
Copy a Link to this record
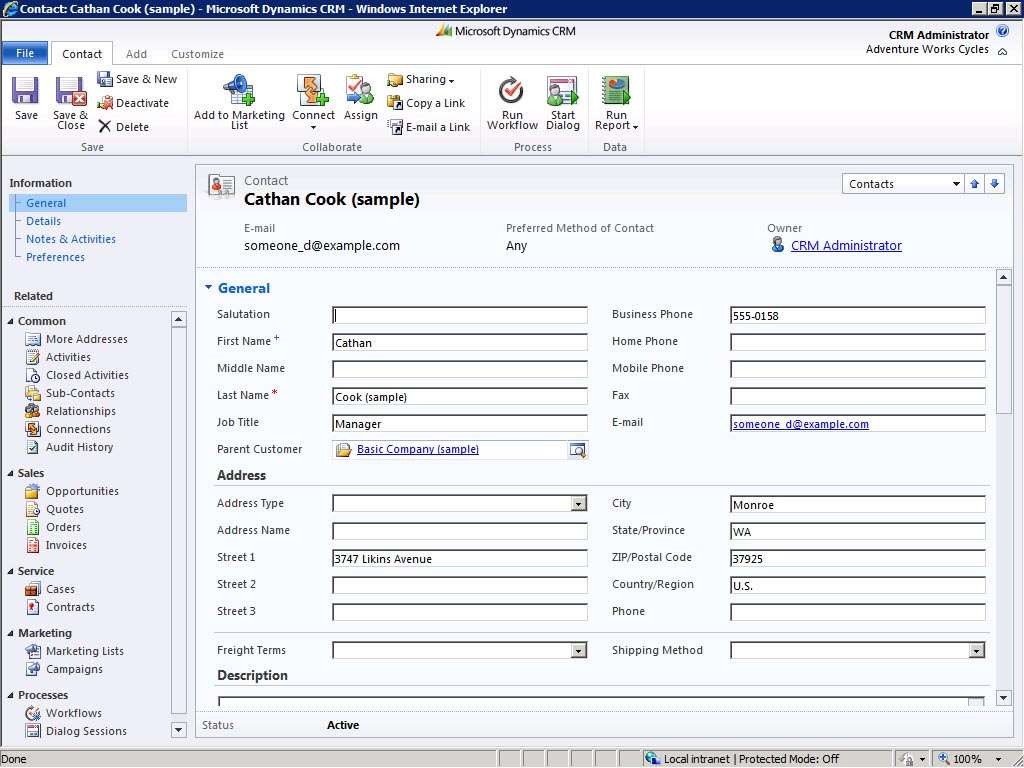(426, 103)
